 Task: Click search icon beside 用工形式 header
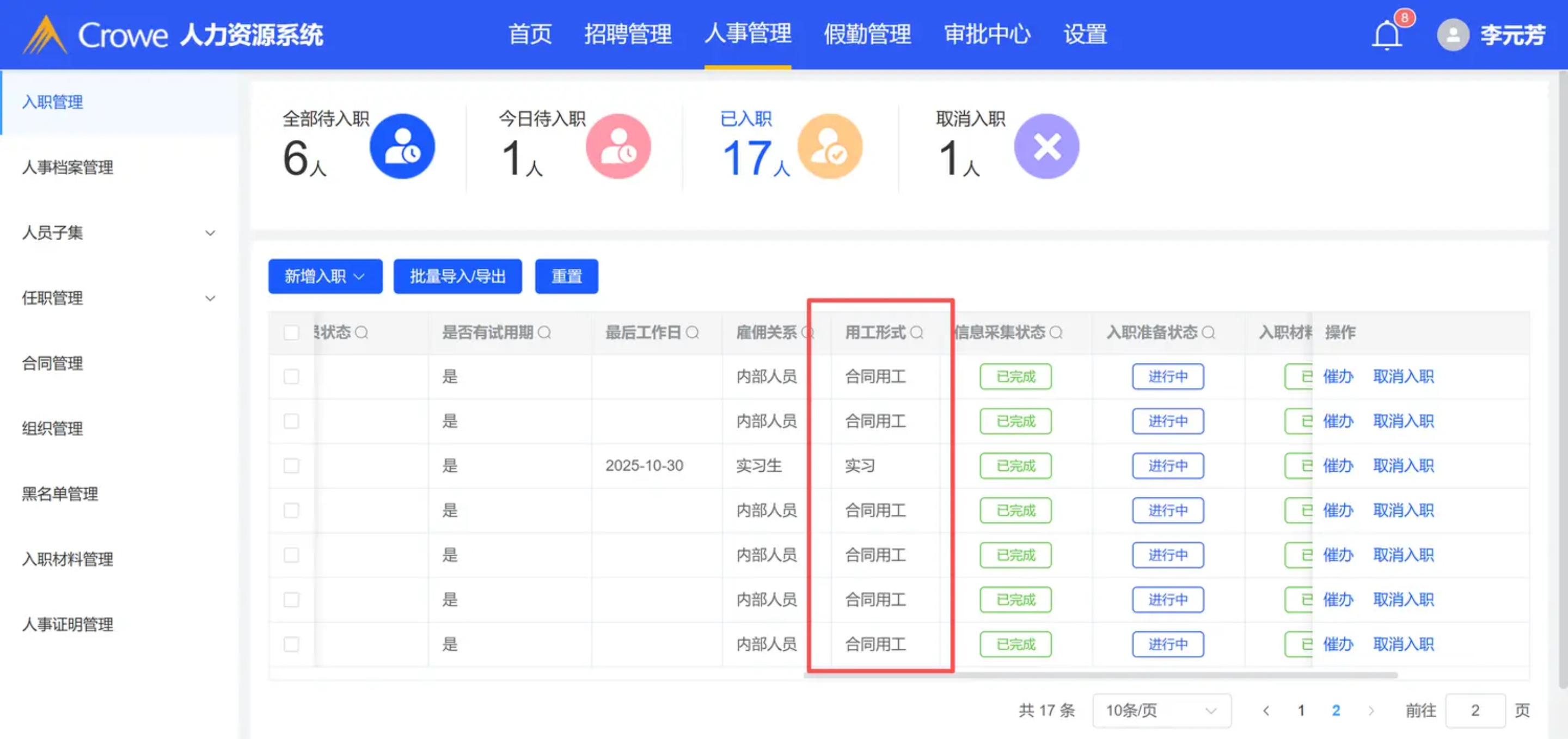point(917,332)
